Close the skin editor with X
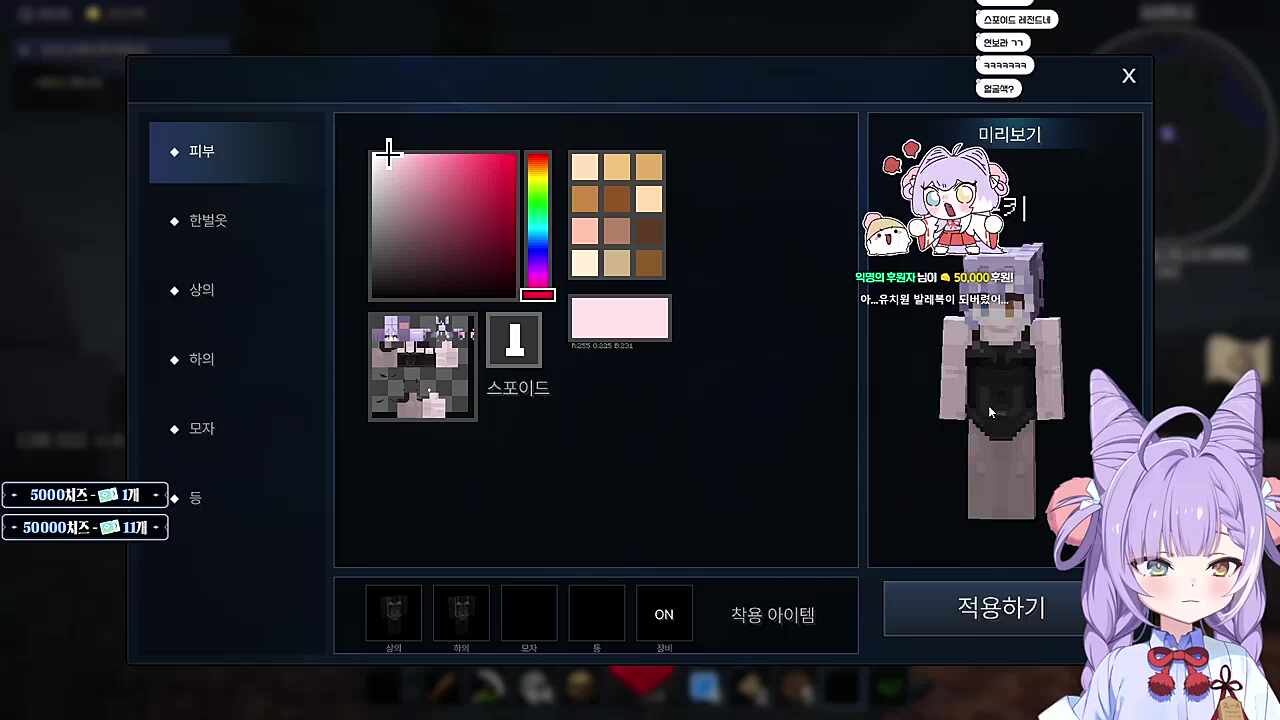The width and height of the screenshot is (1280, 720). 1128,76
